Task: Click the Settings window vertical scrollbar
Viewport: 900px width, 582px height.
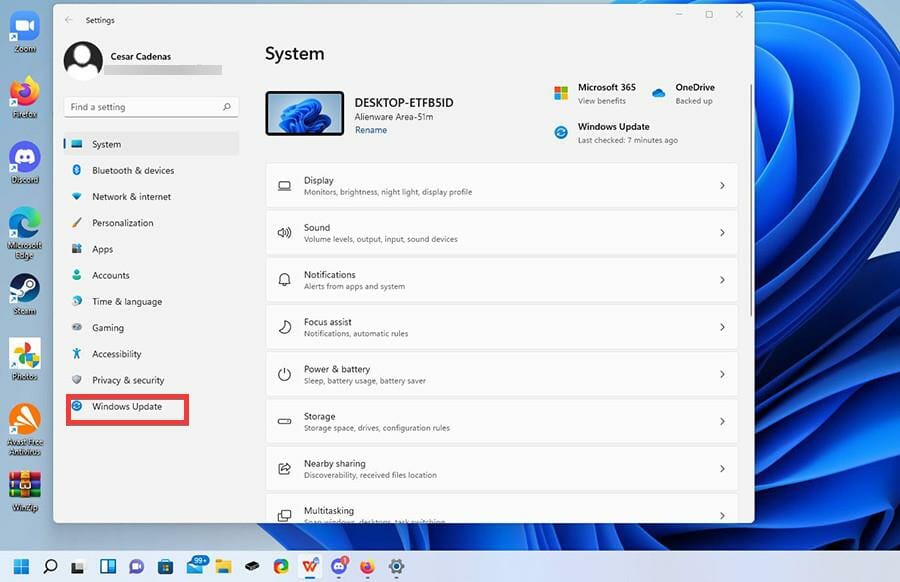Action: [x=751, y=200]
